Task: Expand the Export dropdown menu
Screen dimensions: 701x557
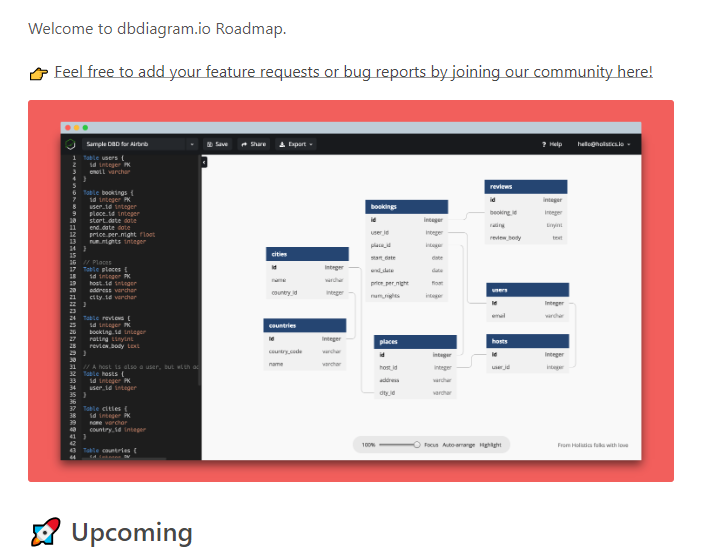Action: click(296, 144)
